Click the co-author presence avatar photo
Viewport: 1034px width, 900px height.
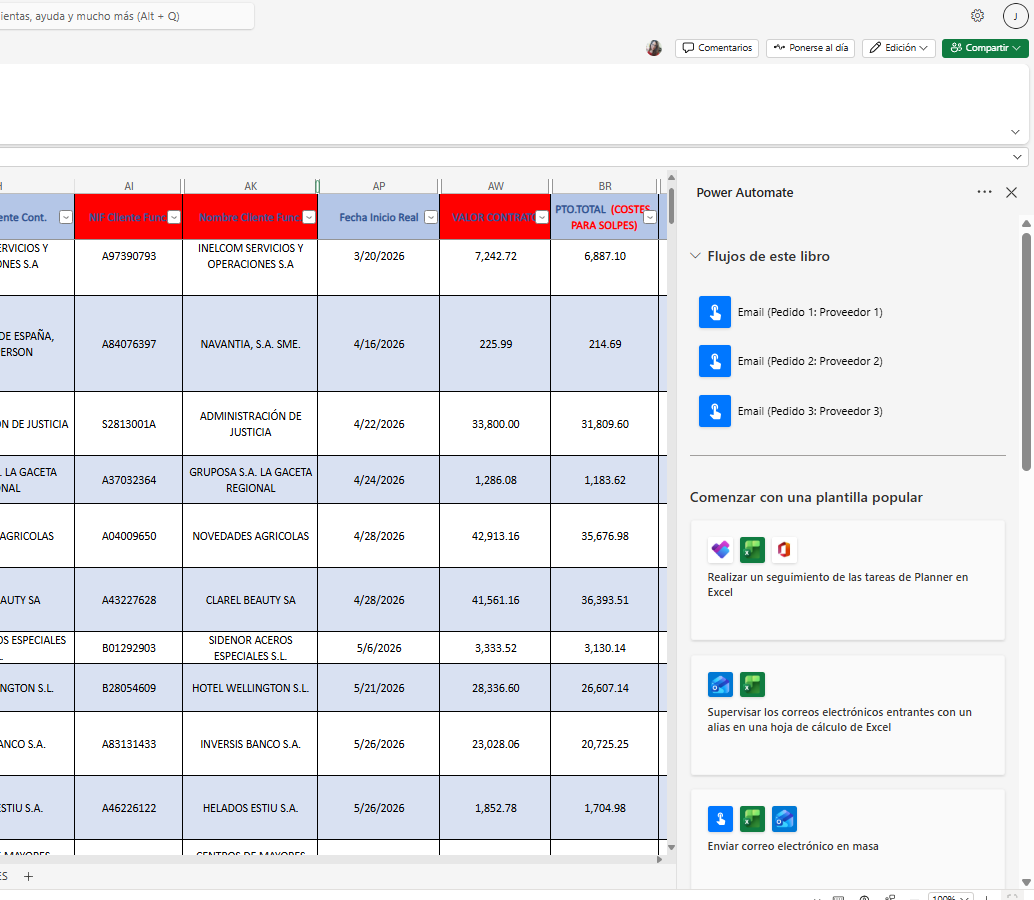(654, 47)
